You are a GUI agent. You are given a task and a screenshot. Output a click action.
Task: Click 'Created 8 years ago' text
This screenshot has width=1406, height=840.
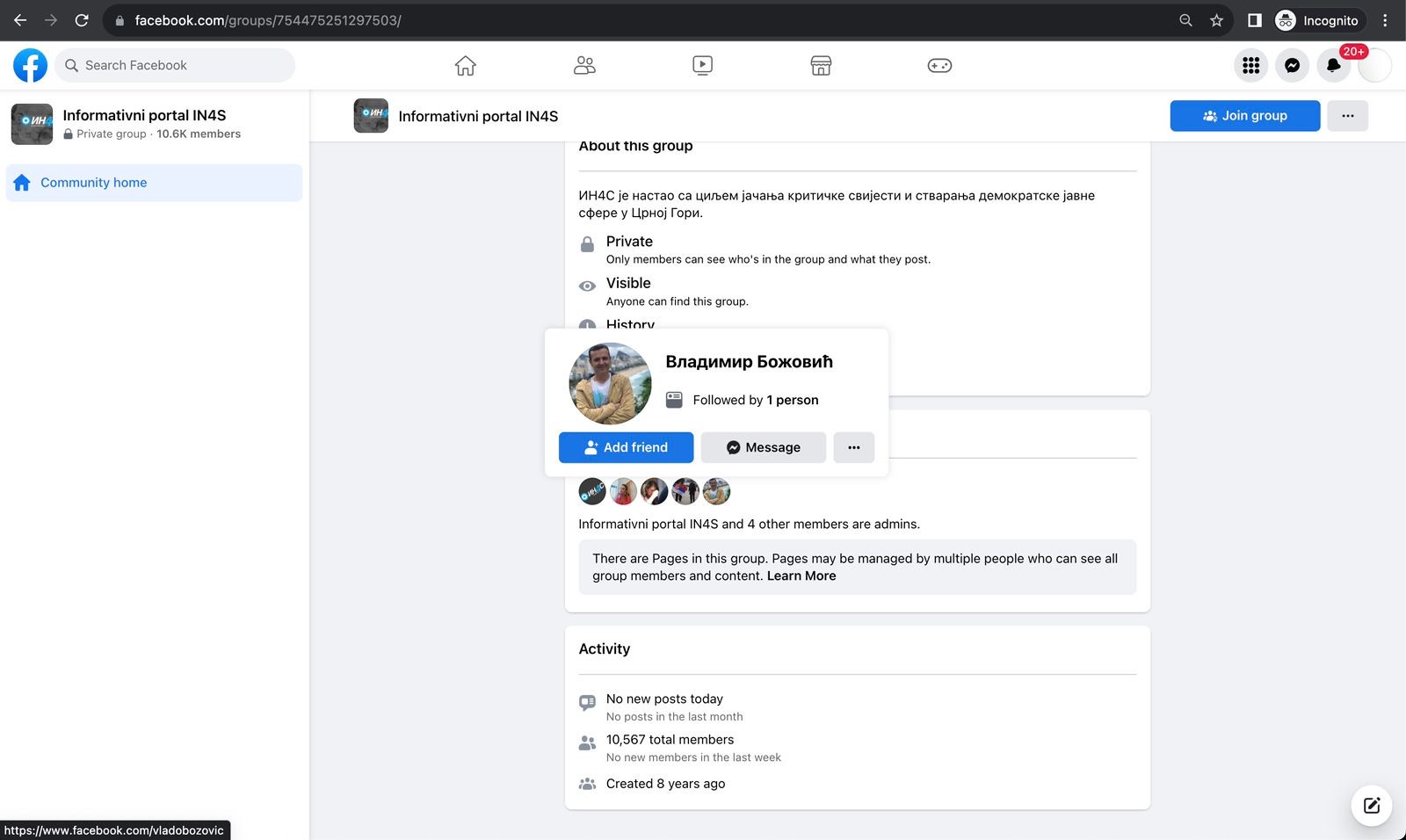[x=665, y=784]
